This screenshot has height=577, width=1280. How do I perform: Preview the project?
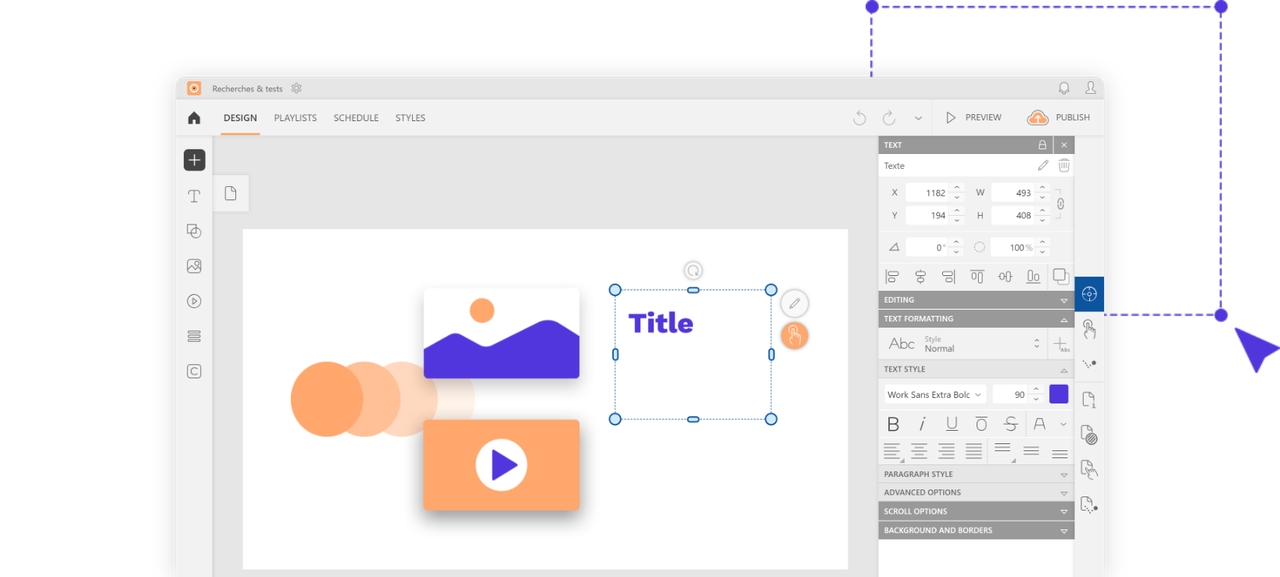click(x=973, y=118)
